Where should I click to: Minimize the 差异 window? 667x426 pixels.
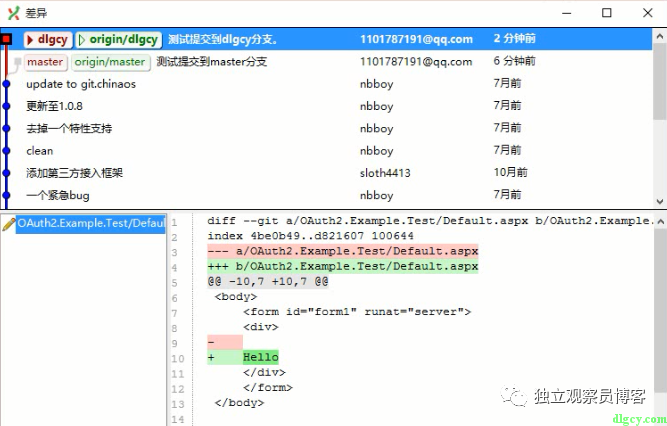pos(567,13)
